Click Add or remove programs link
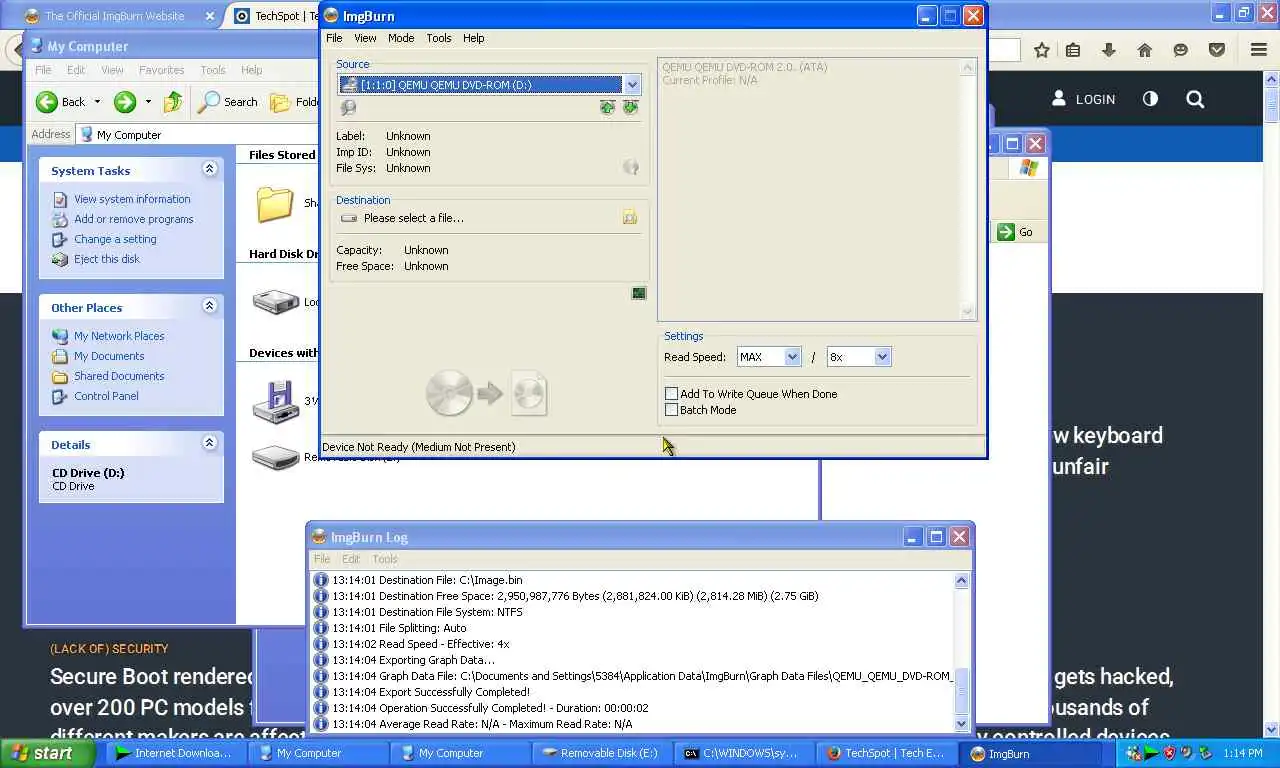Image resolution: width=1280 pixels, height=768 pixels. click(x=134, y=219)
